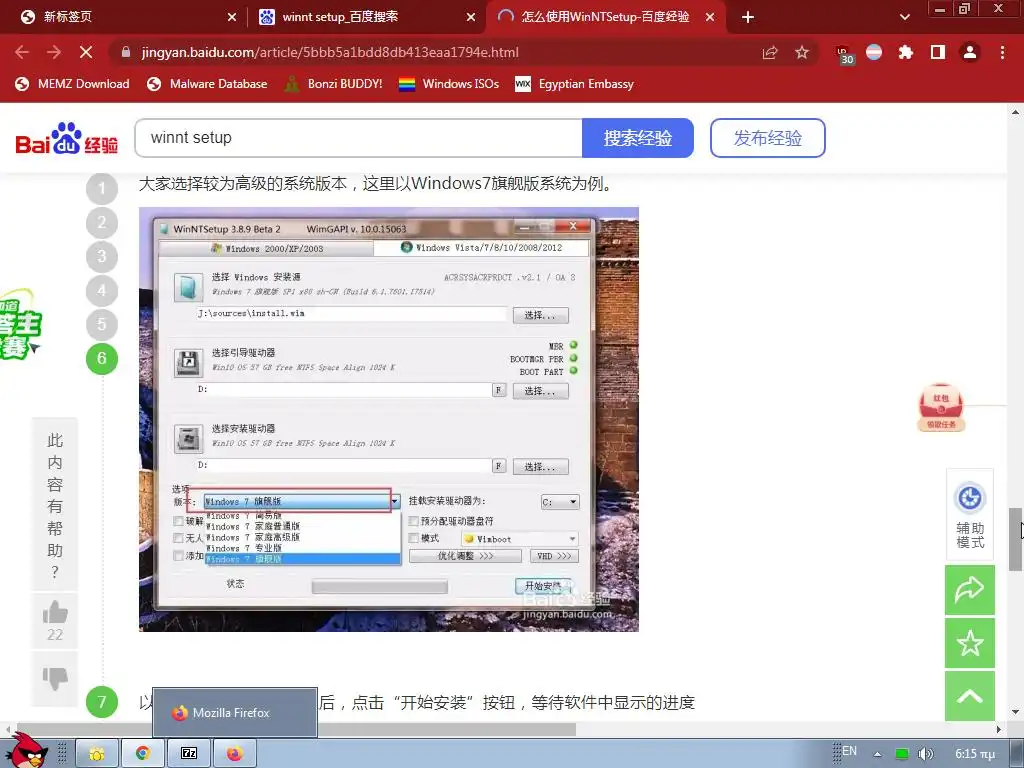
Task: Open the red envelope 红包 icon
Action: coord(941,407)
